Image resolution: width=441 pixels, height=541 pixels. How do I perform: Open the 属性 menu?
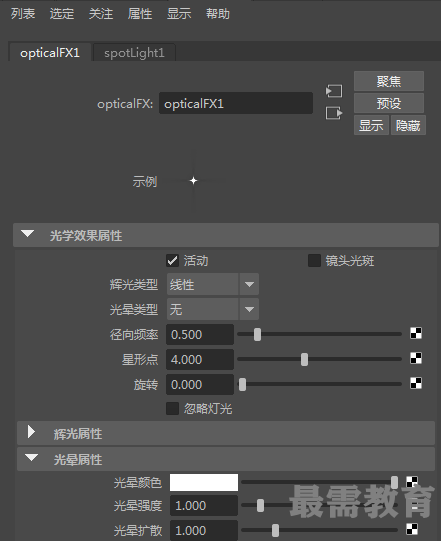(140, 14)
